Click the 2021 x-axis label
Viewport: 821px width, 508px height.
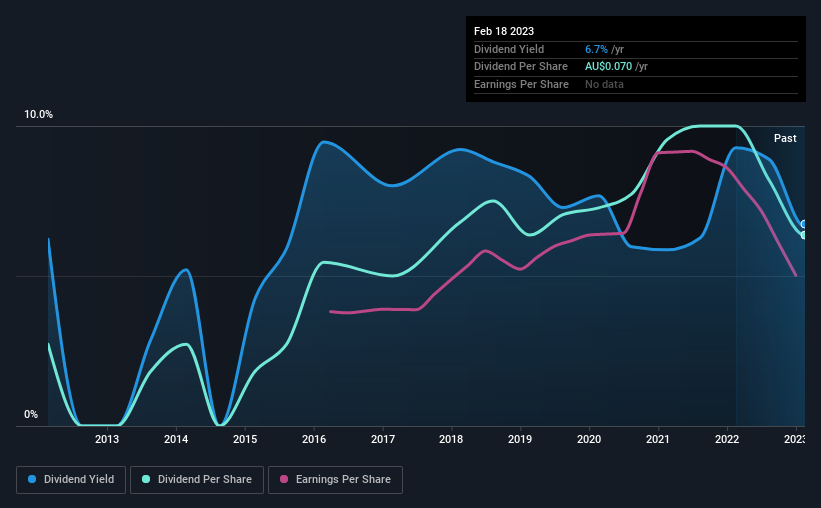tap(658, 439)
